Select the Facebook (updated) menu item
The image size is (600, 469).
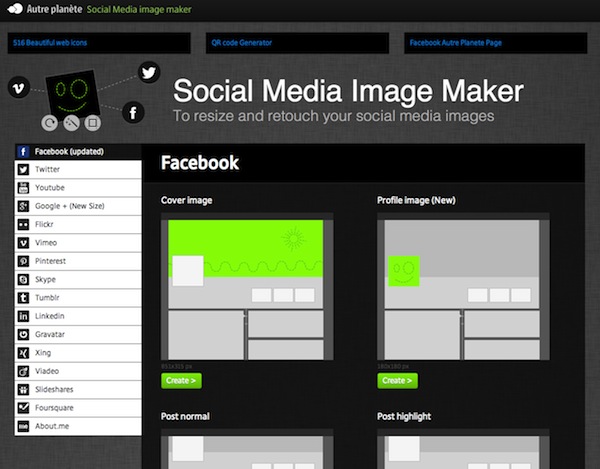(x=78, y=151)
